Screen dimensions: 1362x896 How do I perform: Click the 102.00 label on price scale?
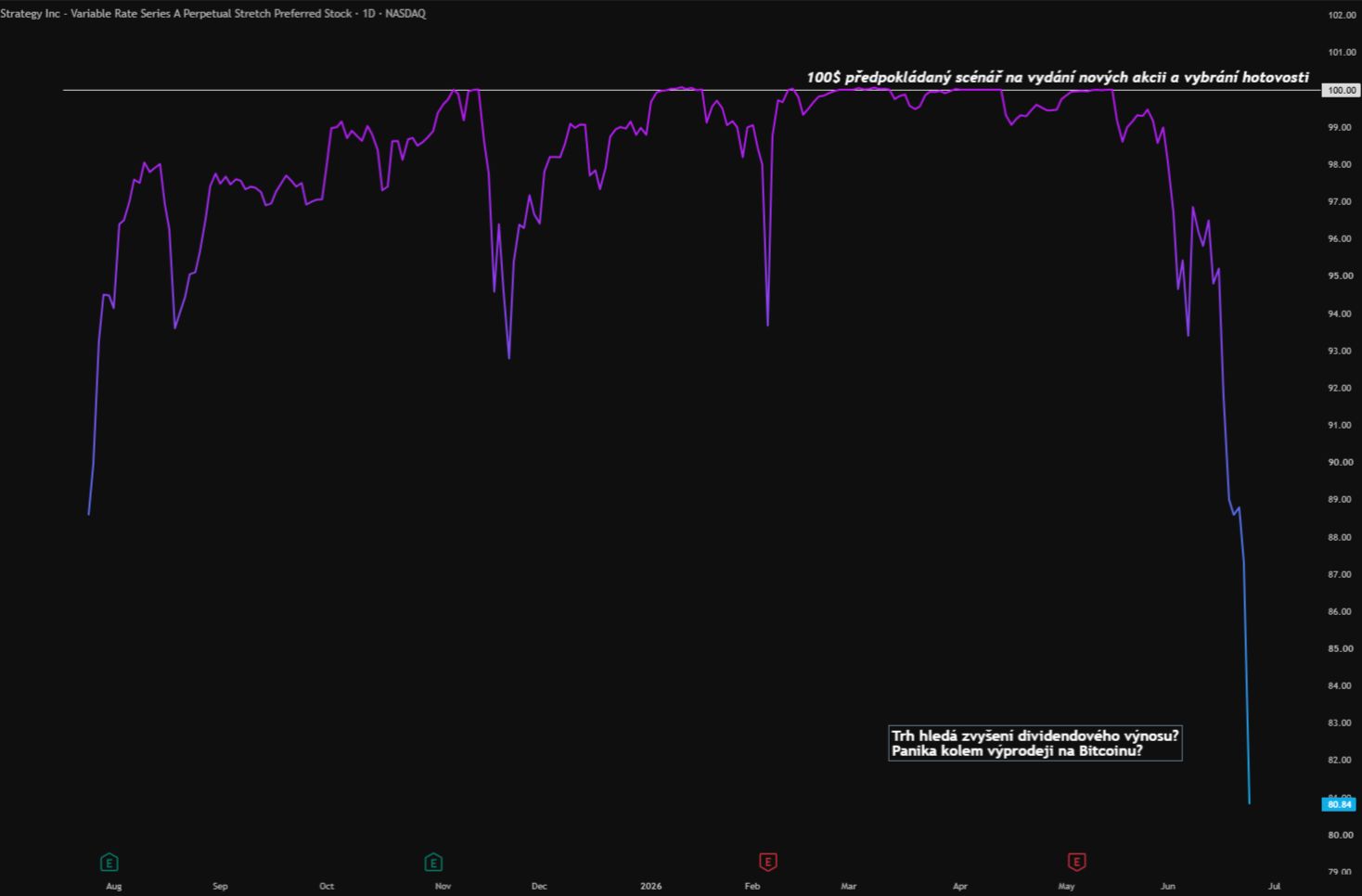point(1342,15)
